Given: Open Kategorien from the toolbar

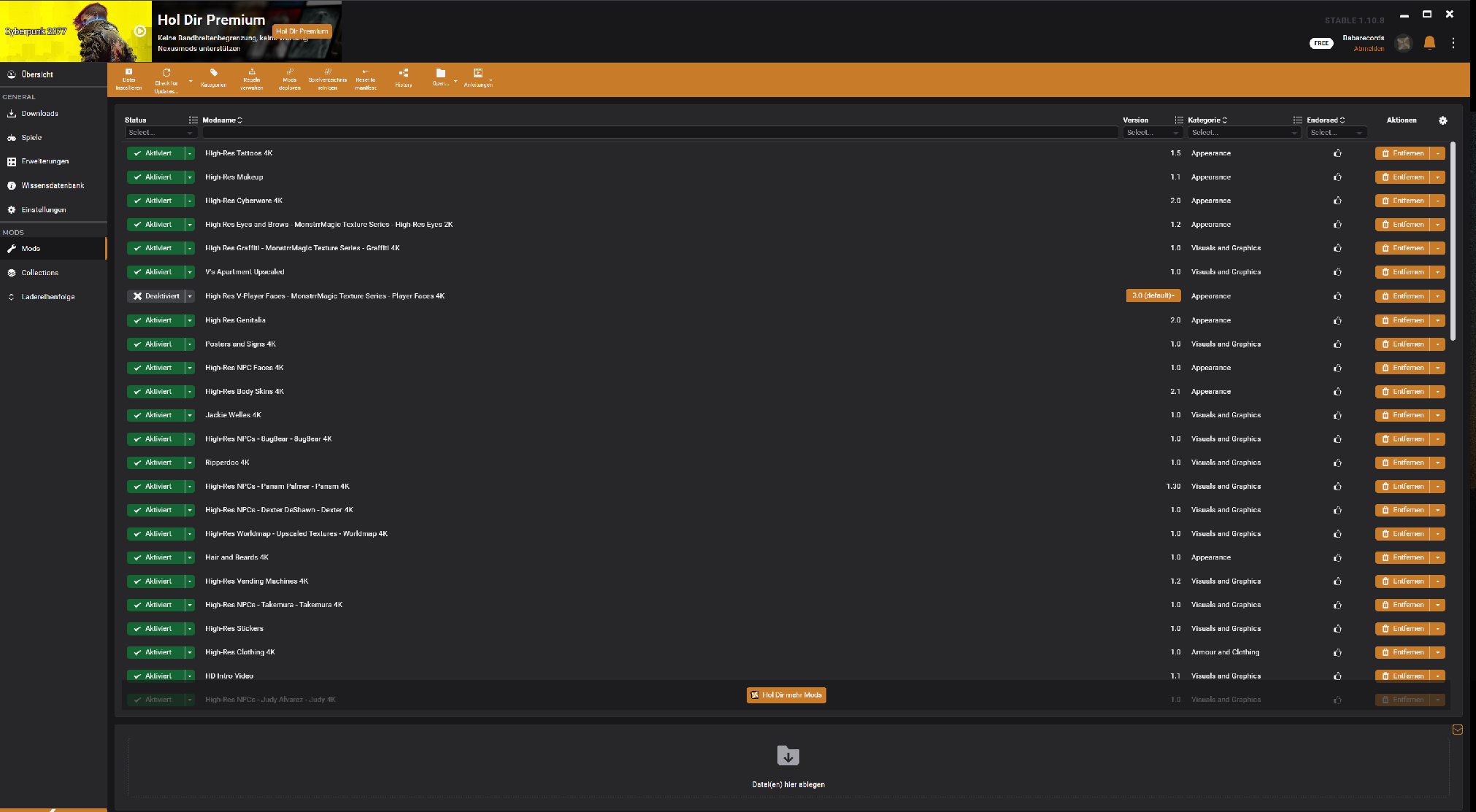Looking at the screenshot, I should [213, 74].
